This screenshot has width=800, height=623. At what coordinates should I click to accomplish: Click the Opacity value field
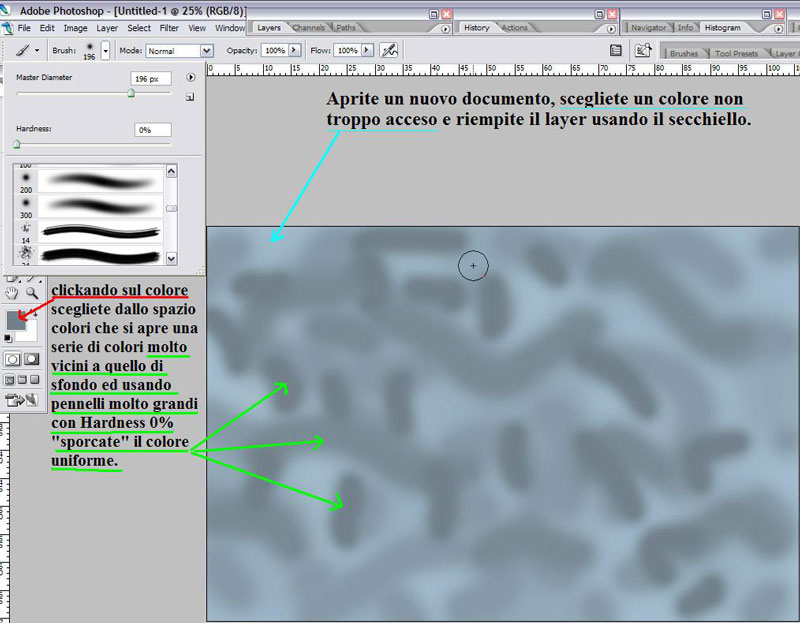[274, 51]
